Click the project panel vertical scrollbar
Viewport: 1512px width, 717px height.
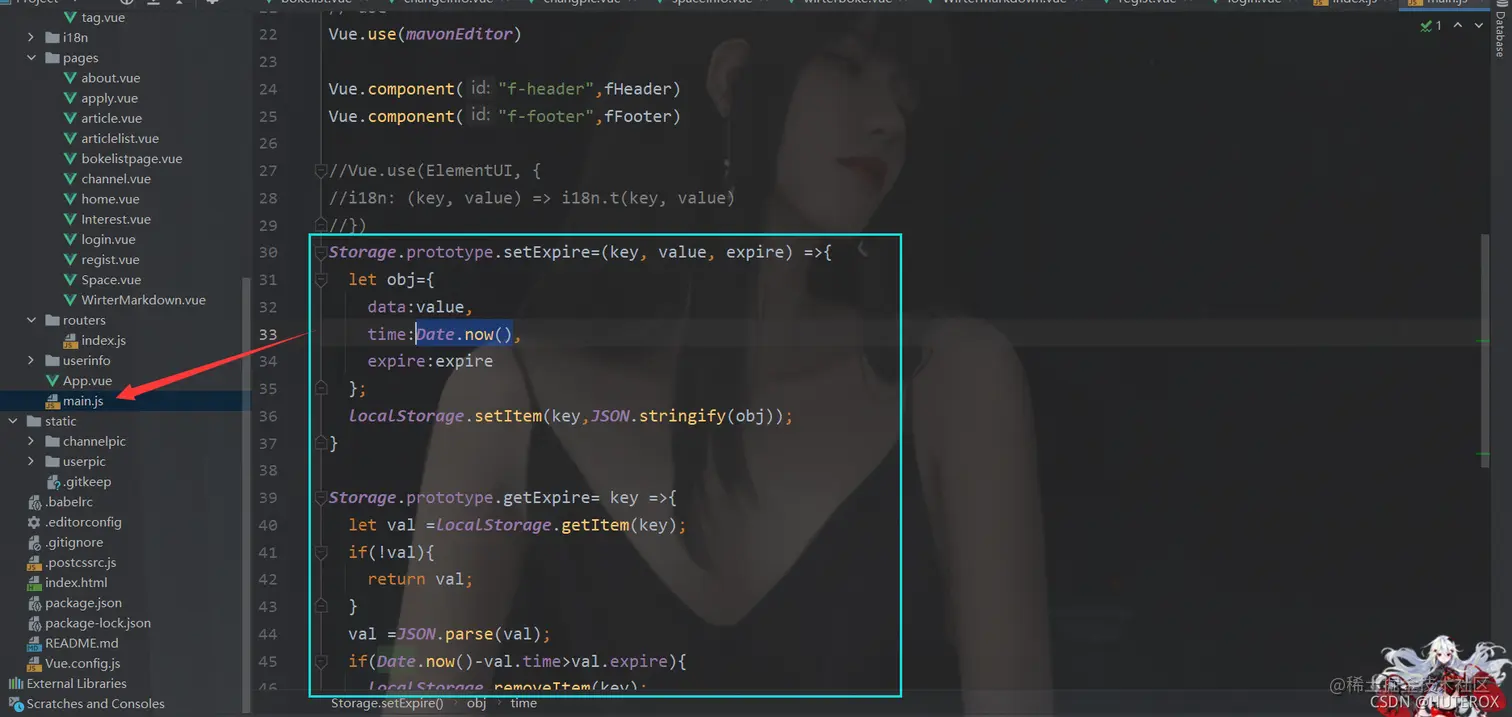tap(246, 495)
